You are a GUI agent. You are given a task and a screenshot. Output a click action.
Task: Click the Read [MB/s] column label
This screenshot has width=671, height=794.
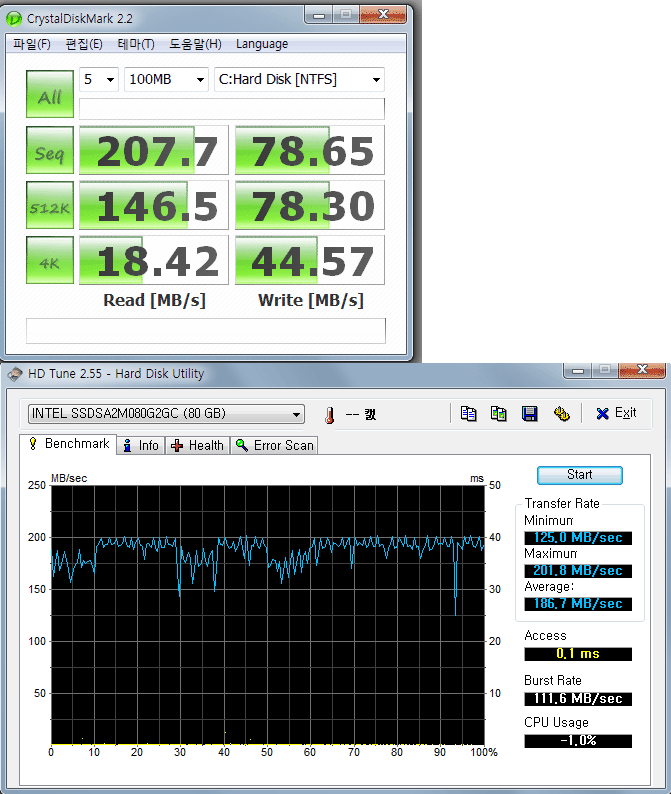point(154,300)
